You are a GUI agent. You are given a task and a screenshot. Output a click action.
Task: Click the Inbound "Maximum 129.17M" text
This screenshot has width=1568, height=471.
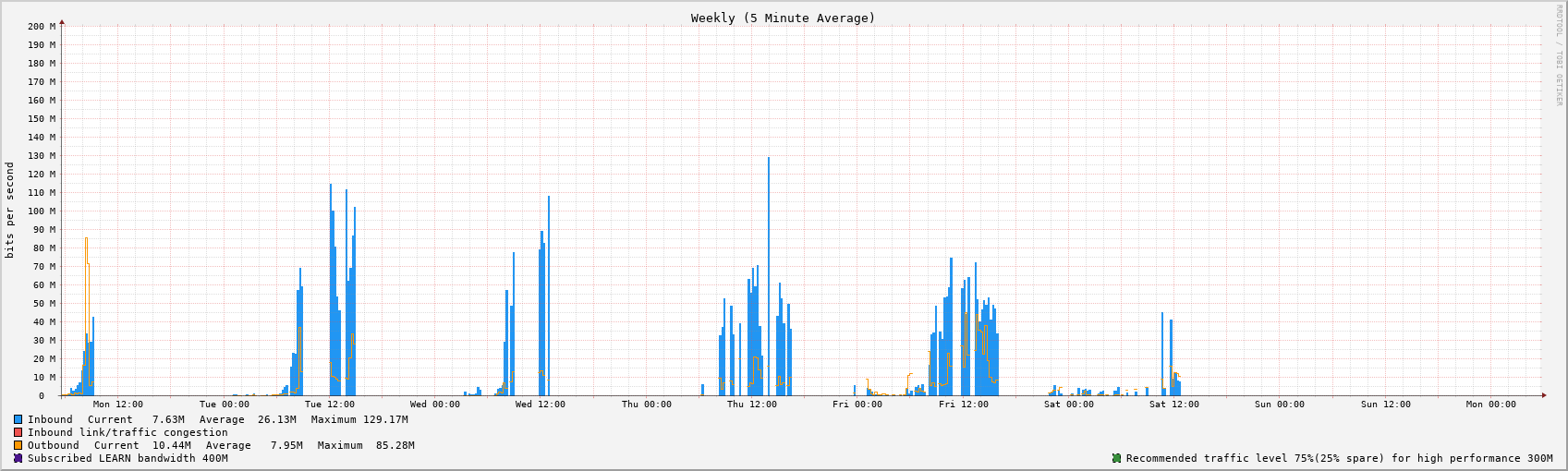tap(359, 419)
